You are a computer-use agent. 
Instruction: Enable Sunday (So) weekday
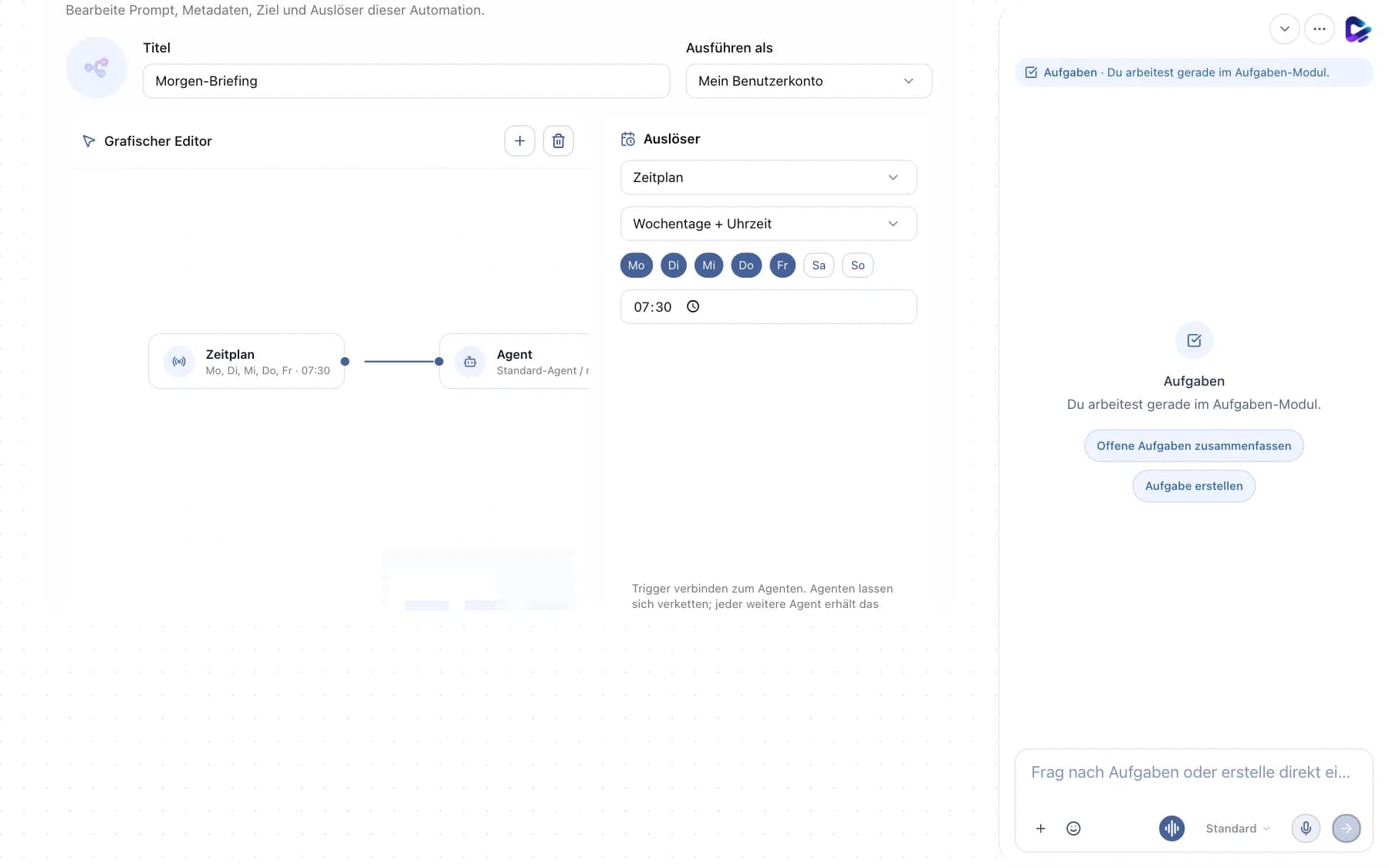tap(857, 265)
